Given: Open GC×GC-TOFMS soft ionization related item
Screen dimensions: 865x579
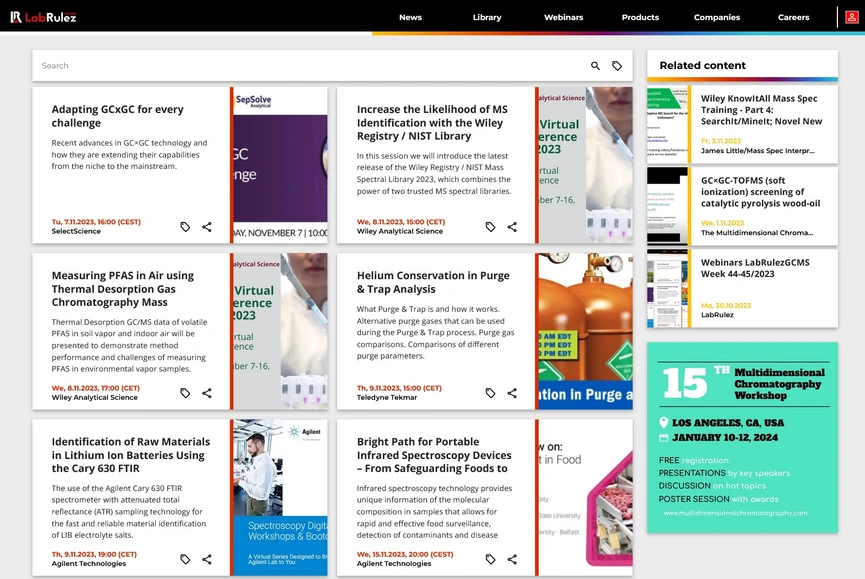Looking at the screenshot, I should [x=760, y=192].
